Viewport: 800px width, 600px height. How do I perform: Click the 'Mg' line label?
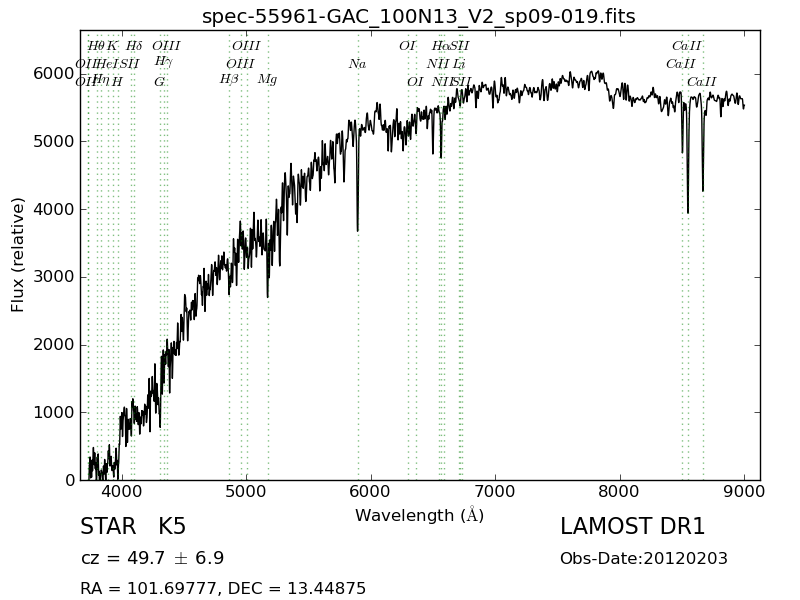coord(267,80)
